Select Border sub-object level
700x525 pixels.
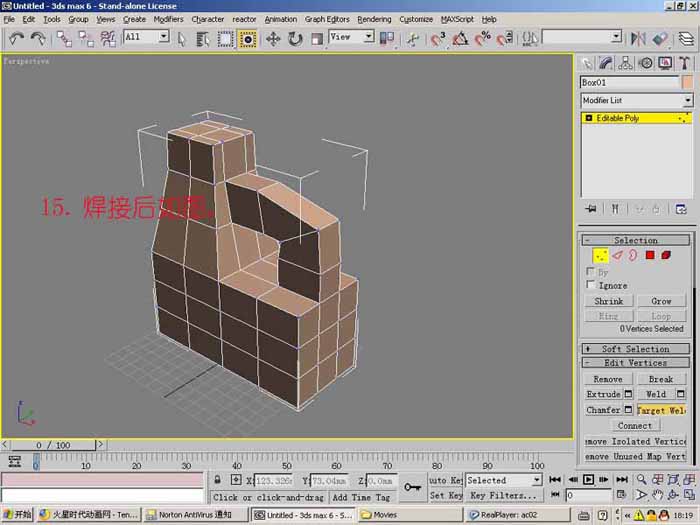[x=633, y=255]
